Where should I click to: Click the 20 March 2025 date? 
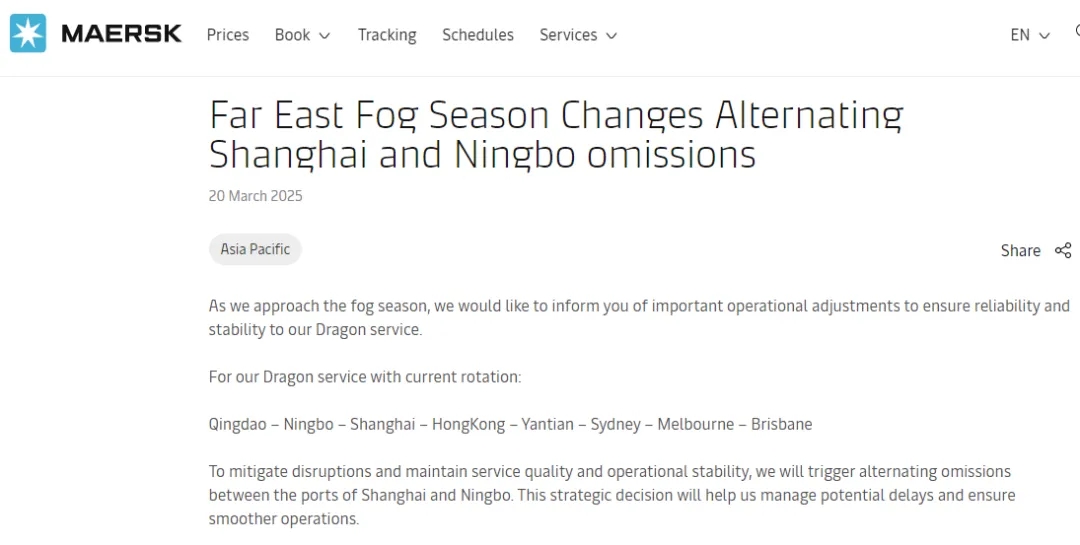(256, 196)
